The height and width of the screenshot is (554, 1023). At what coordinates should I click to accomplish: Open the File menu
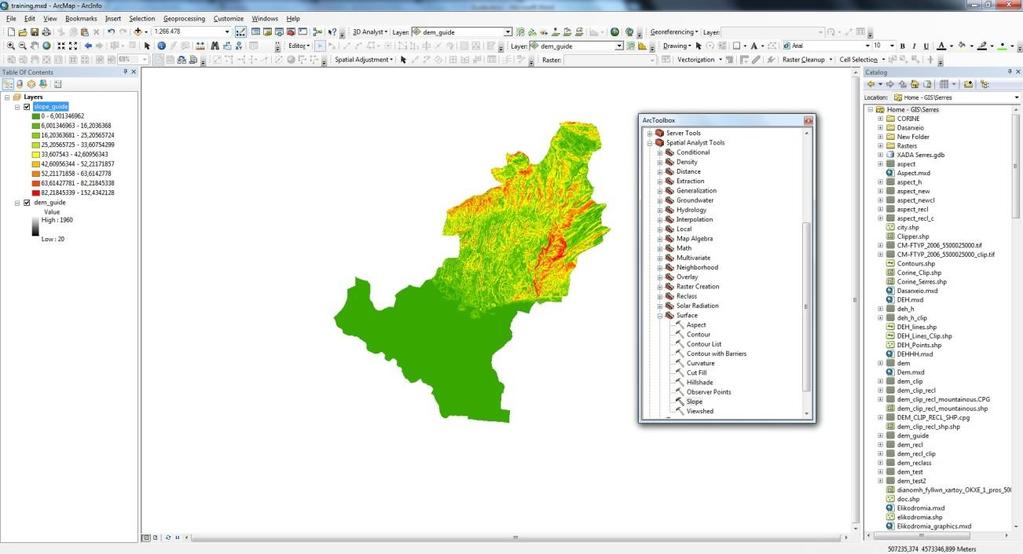click(x=11, y=19)
